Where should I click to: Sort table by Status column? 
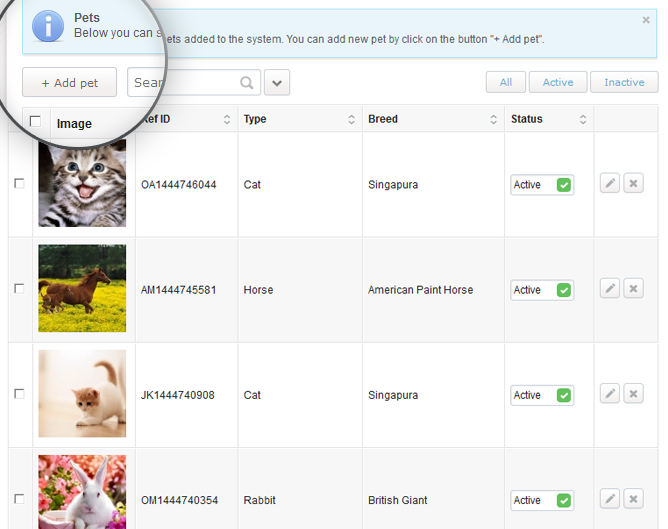[583, 119]
